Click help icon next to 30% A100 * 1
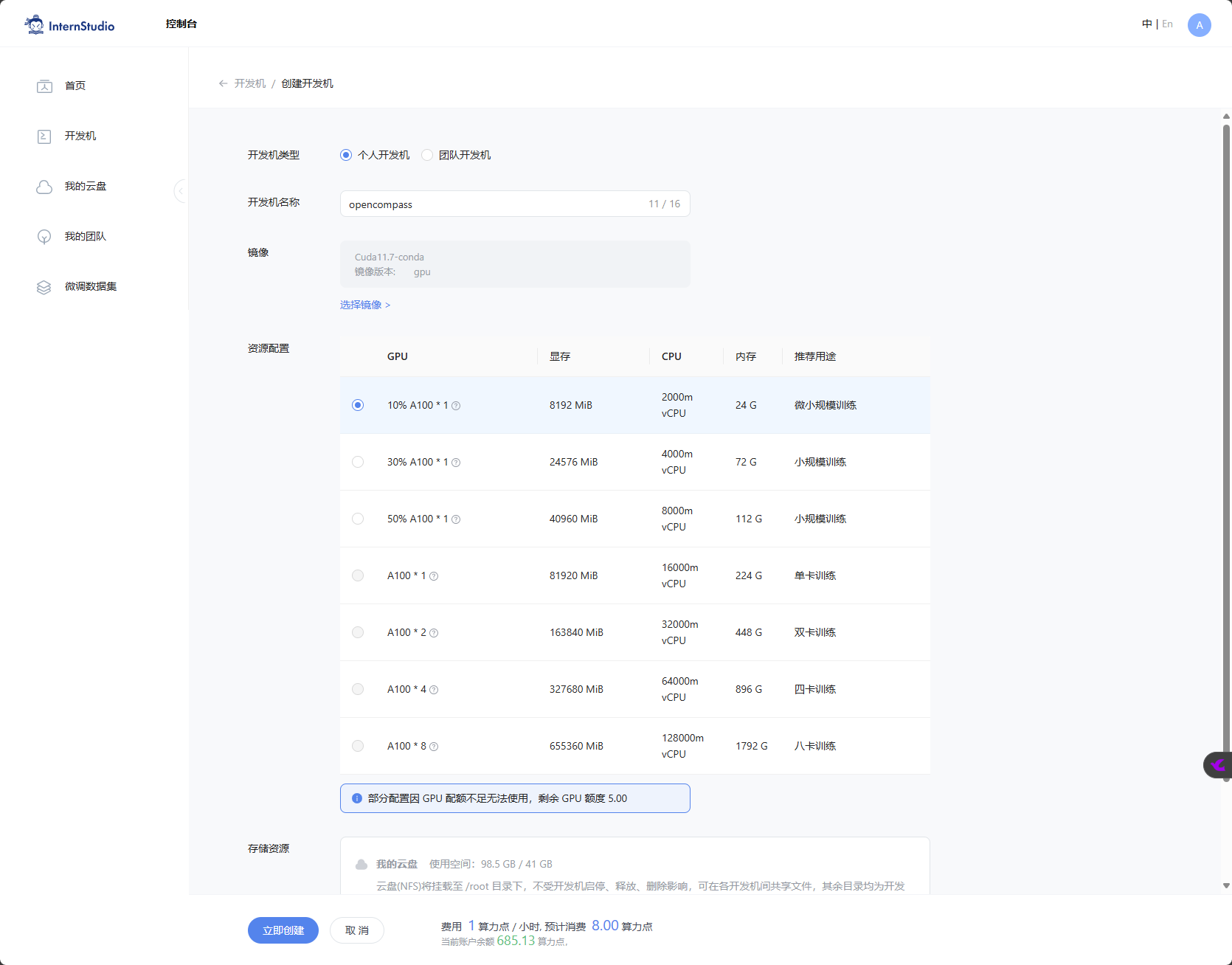The height and width of the screenshot is (965, 1232). click(x=456, y=463)
